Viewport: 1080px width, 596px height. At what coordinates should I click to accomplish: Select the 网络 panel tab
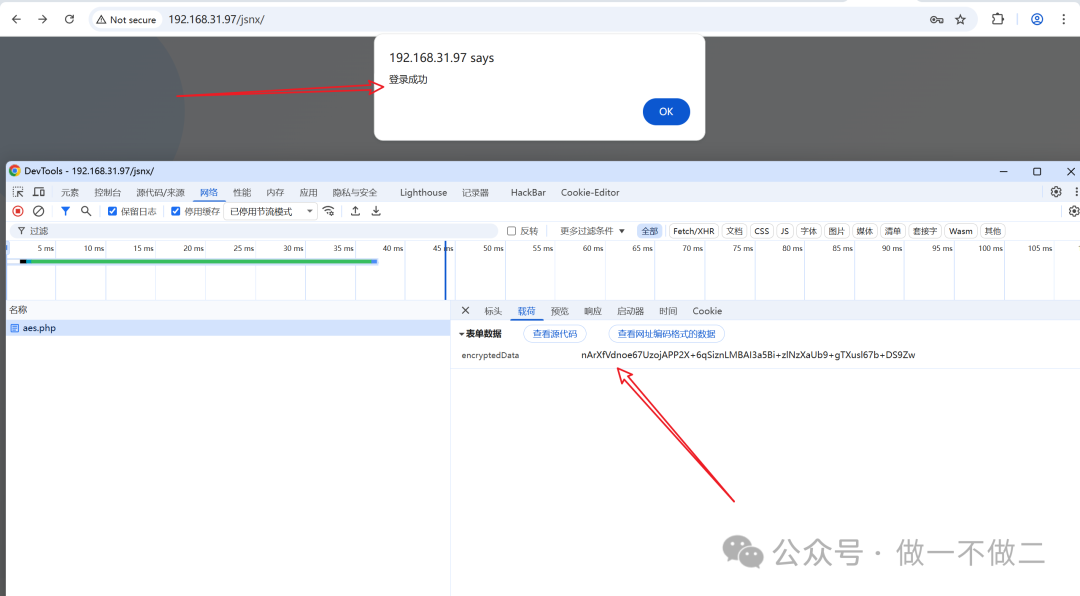pyautogui.click(x=209, y=193)
